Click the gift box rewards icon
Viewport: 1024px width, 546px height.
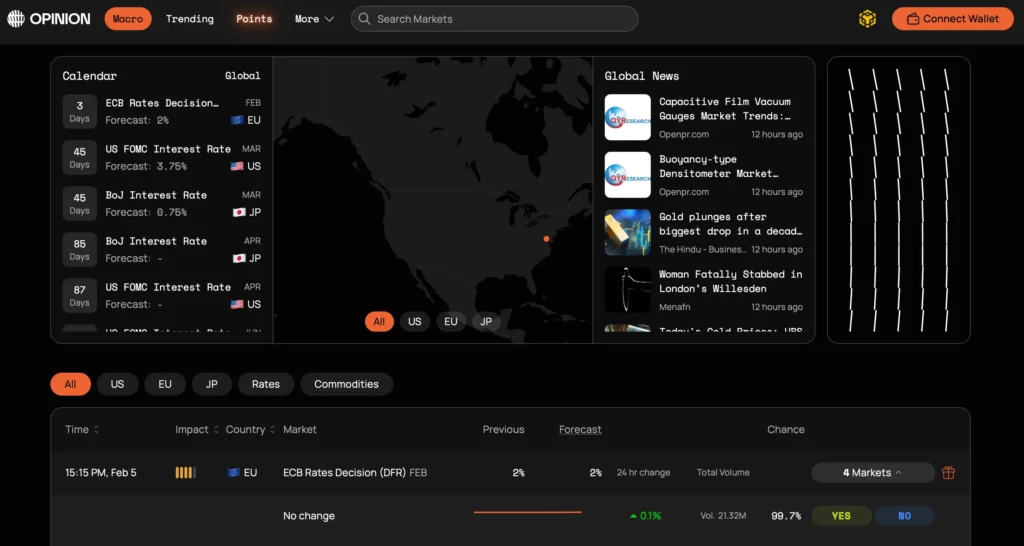click(x=948, y=473)
